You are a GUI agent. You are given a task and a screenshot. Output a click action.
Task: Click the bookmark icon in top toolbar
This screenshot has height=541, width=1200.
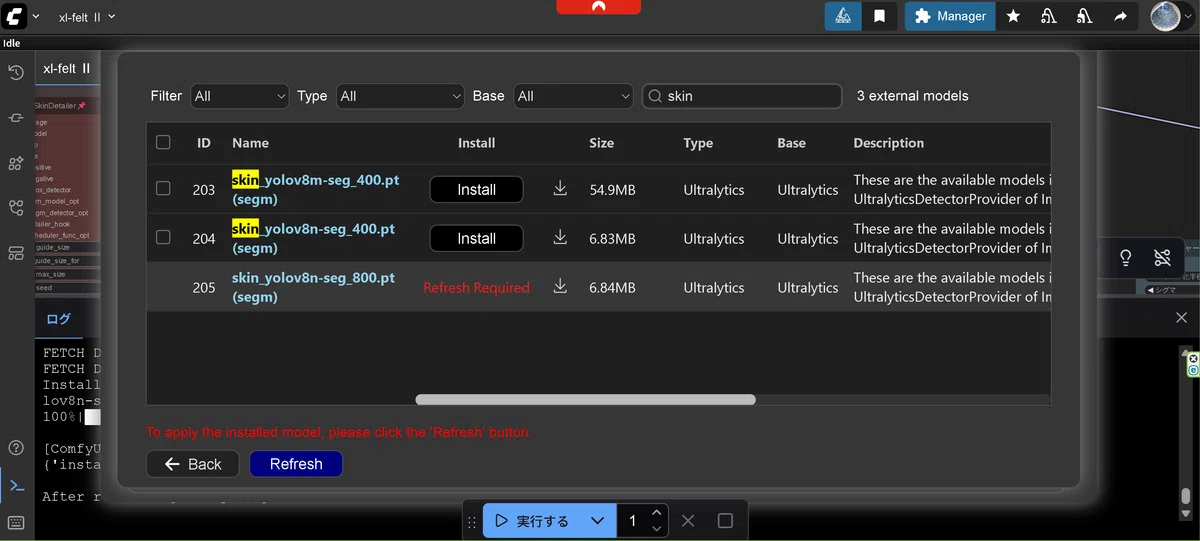point(879,16)
